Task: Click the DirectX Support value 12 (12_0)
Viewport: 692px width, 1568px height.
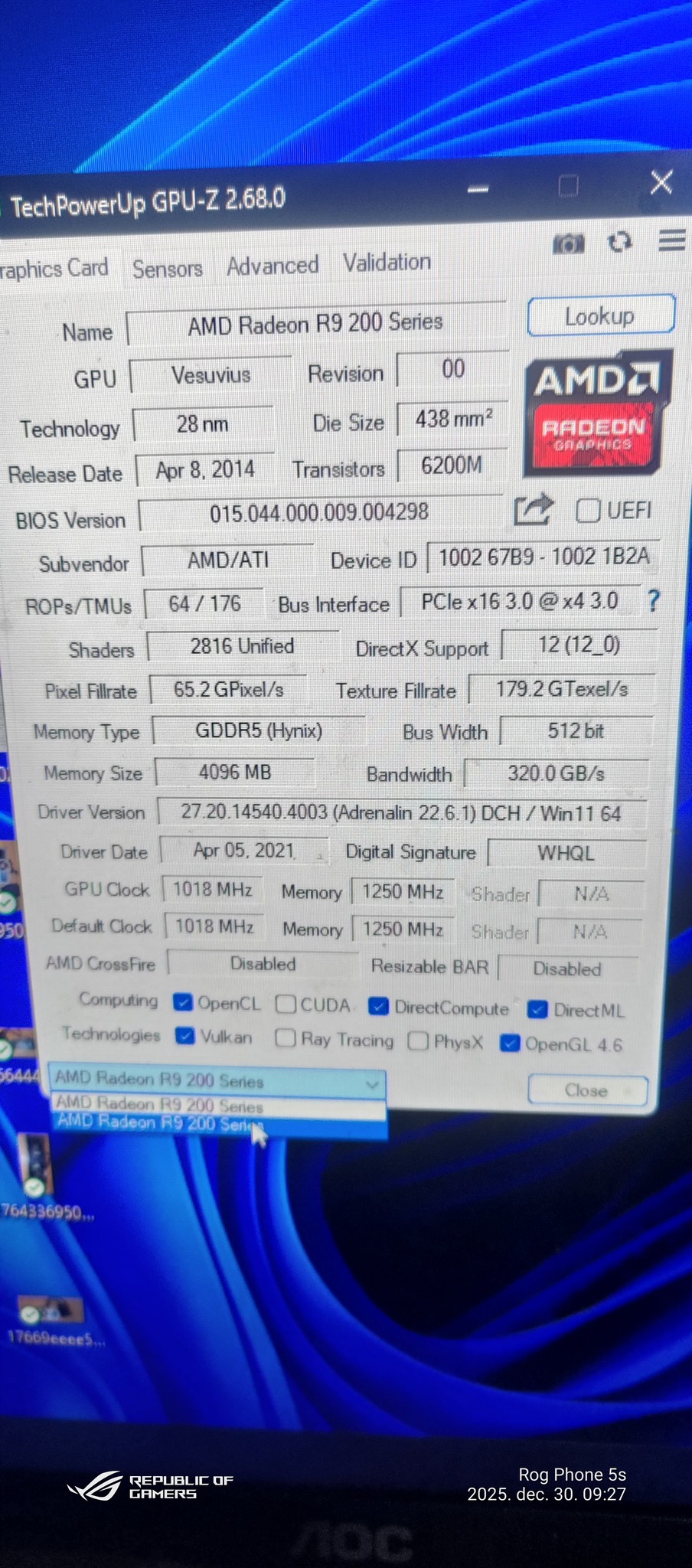Action: click(579, 645)
